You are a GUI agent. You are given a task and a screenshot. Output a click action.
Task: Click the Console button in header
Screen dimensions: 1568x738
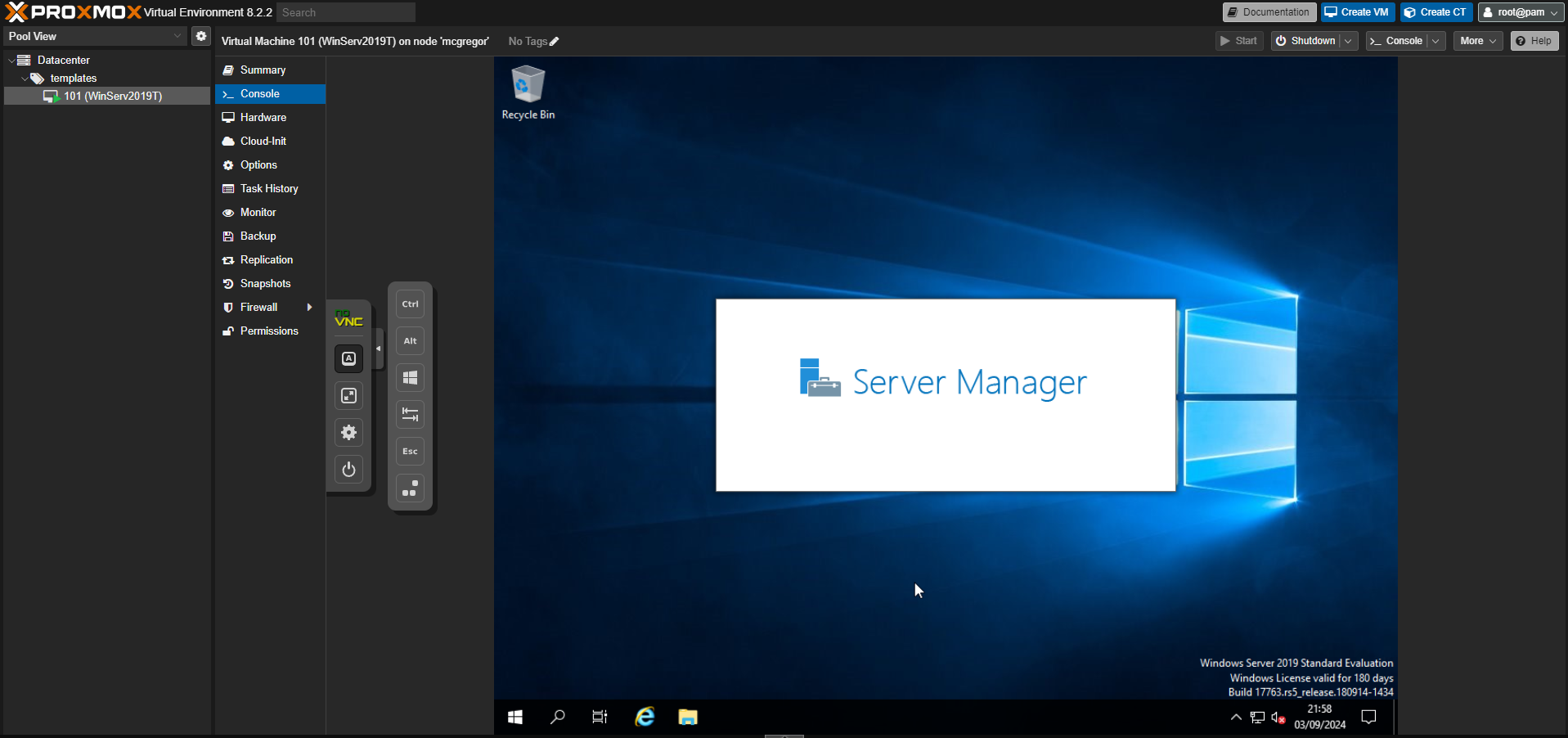1396,41
